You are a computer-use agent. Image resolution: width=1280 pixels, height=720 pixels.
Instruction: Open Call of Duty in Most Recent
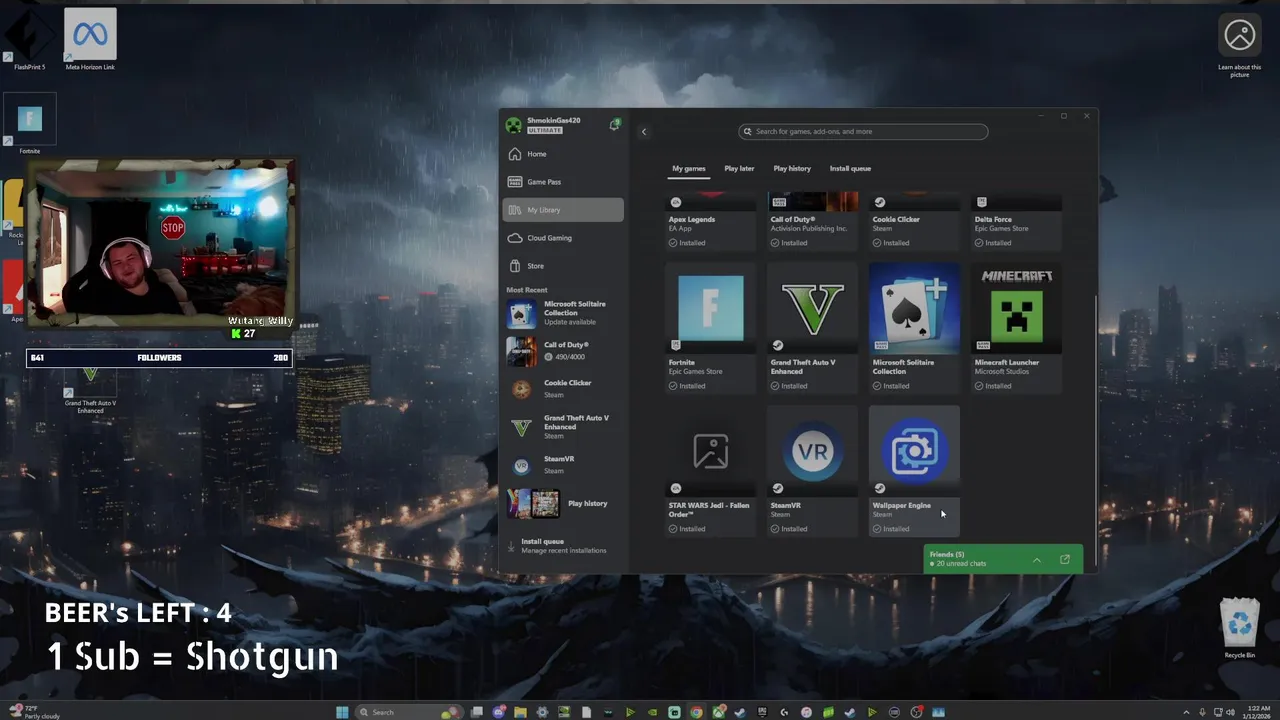(x=563, y=351)
